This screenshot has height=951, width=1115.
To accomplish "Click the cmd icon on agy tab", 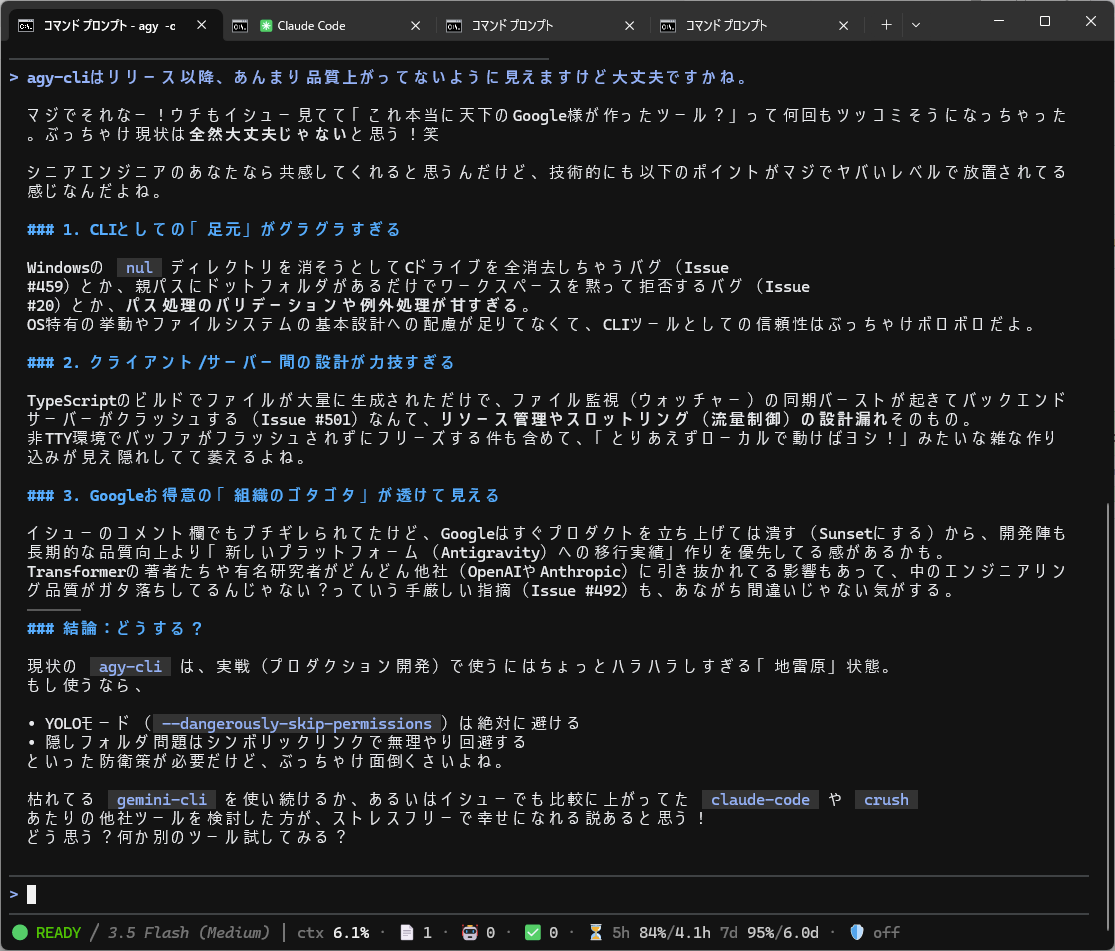I will coord(26,26).
